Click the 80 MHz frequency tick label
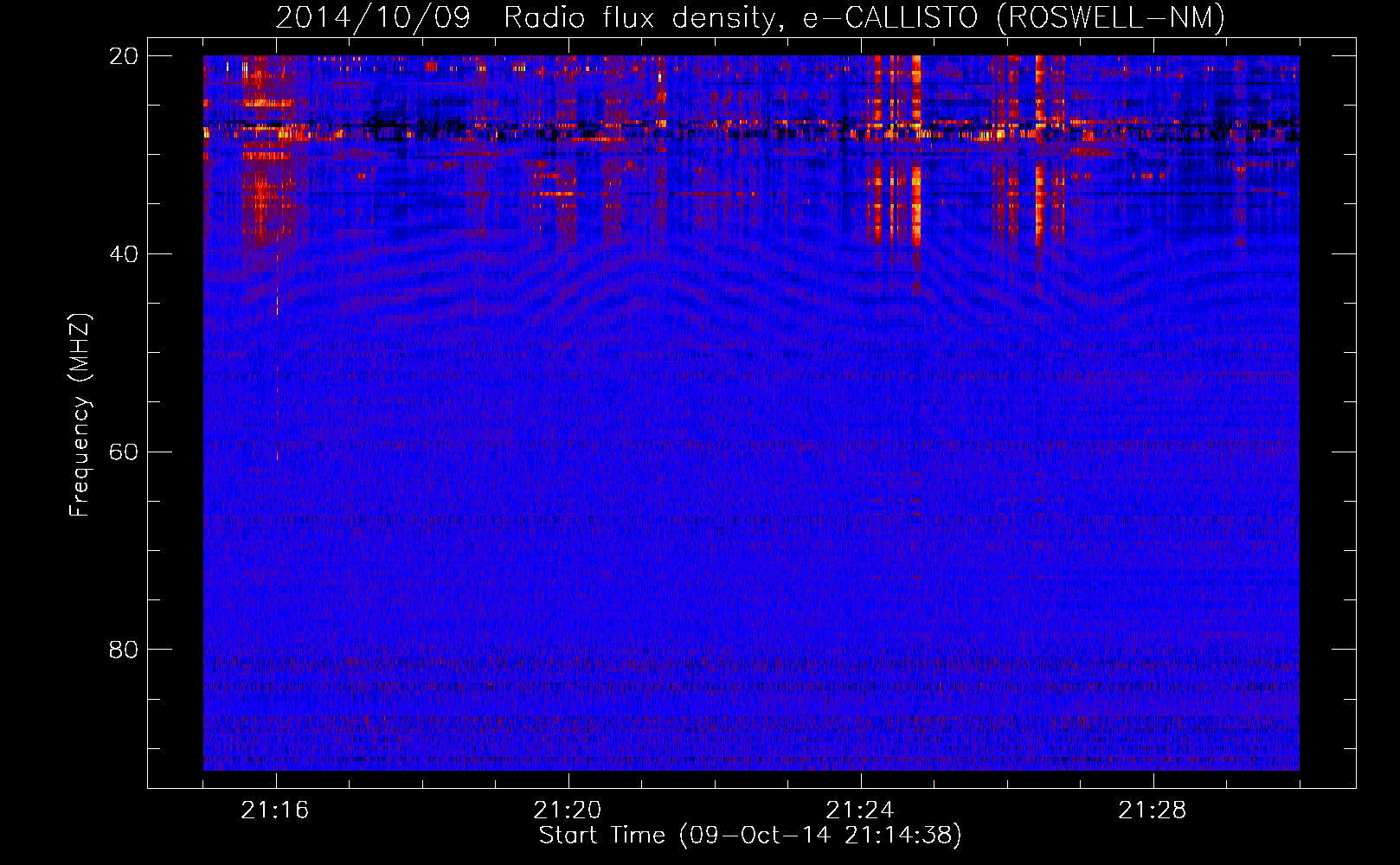The width and height of the screenshot is (1400, 865). point(124,650)
